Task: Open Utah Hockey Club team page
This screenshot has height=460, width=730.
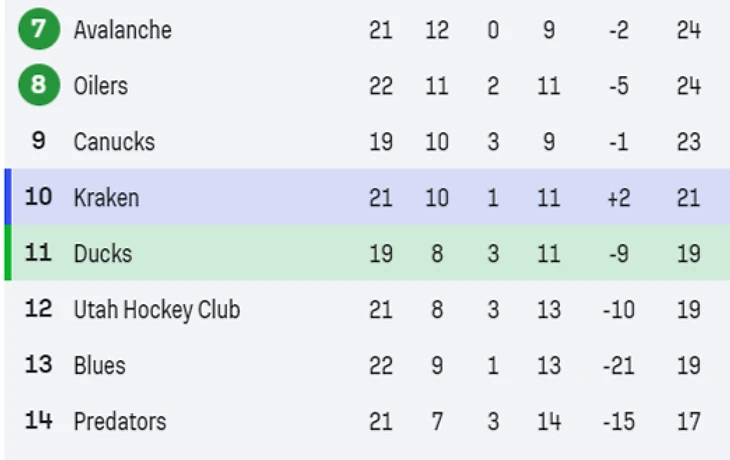Action: (x=156, y=310)
